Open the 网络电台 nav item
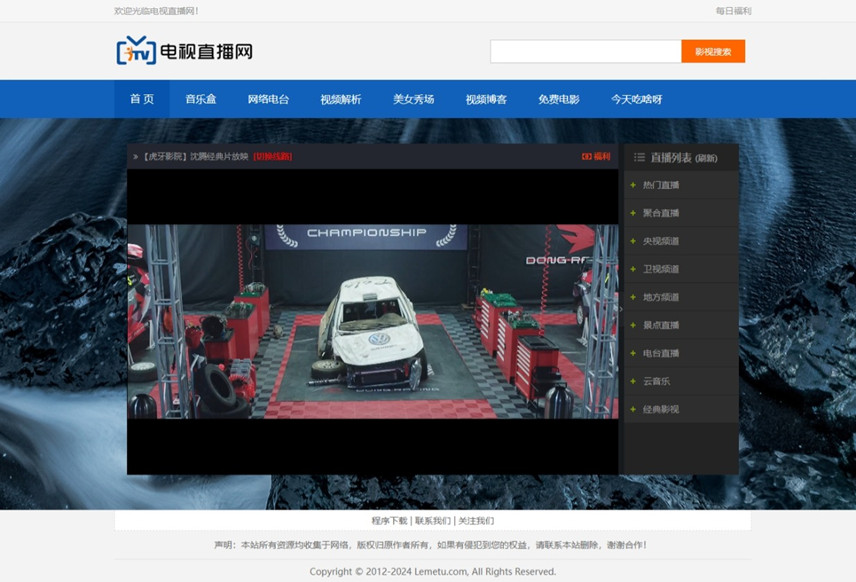The width and height of the screenshot is (856, 582). [268, 99]
